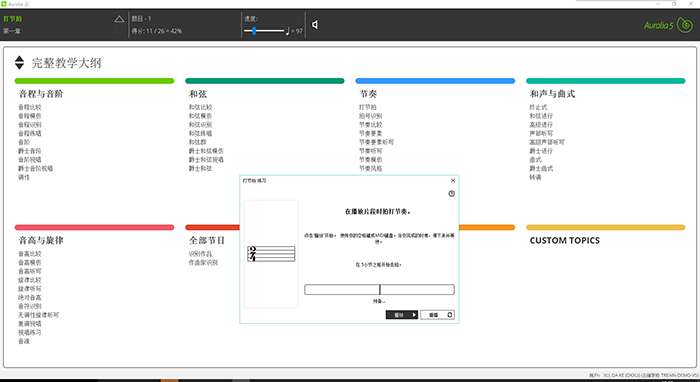Adjust the tempo slider in the header
700x382 pixels.
[264, 31]
